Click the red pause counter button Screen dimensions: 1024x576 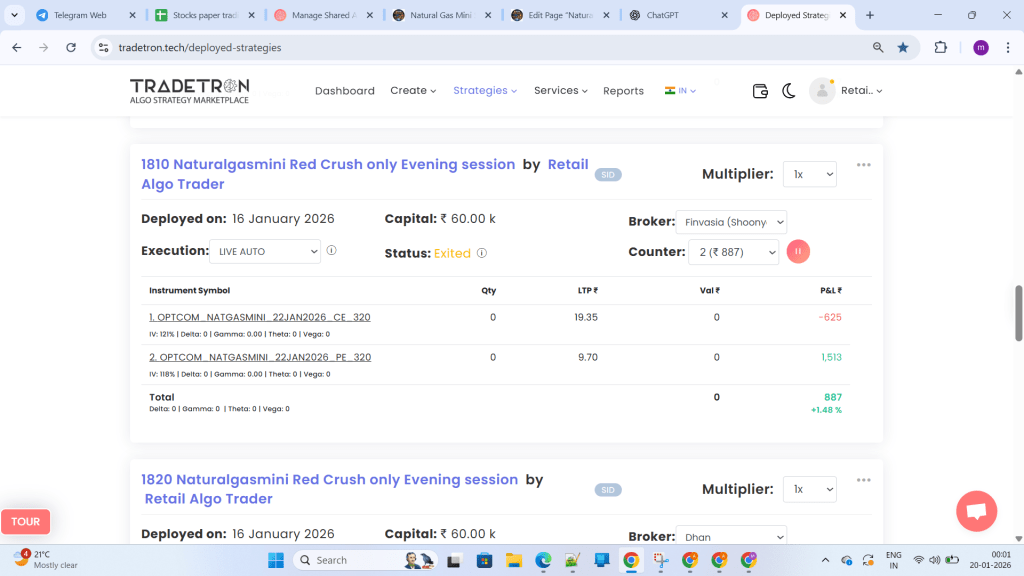click(x=798, y=252)
